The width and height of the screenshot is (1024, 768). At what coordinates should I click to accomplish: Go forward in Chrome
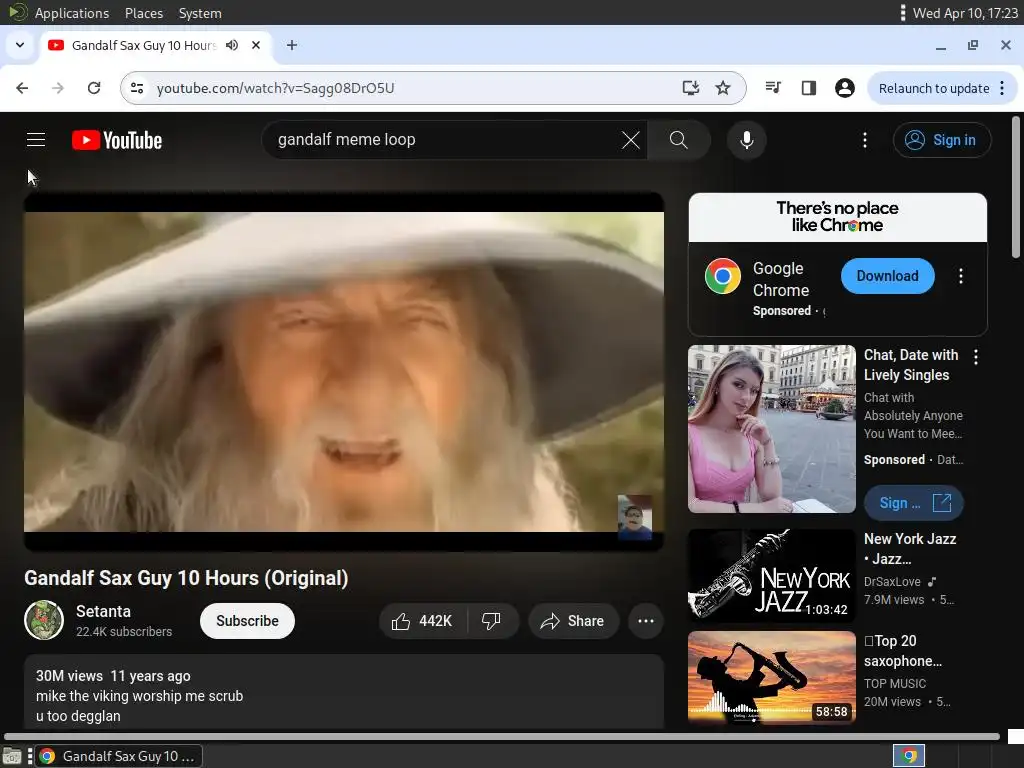58,88
